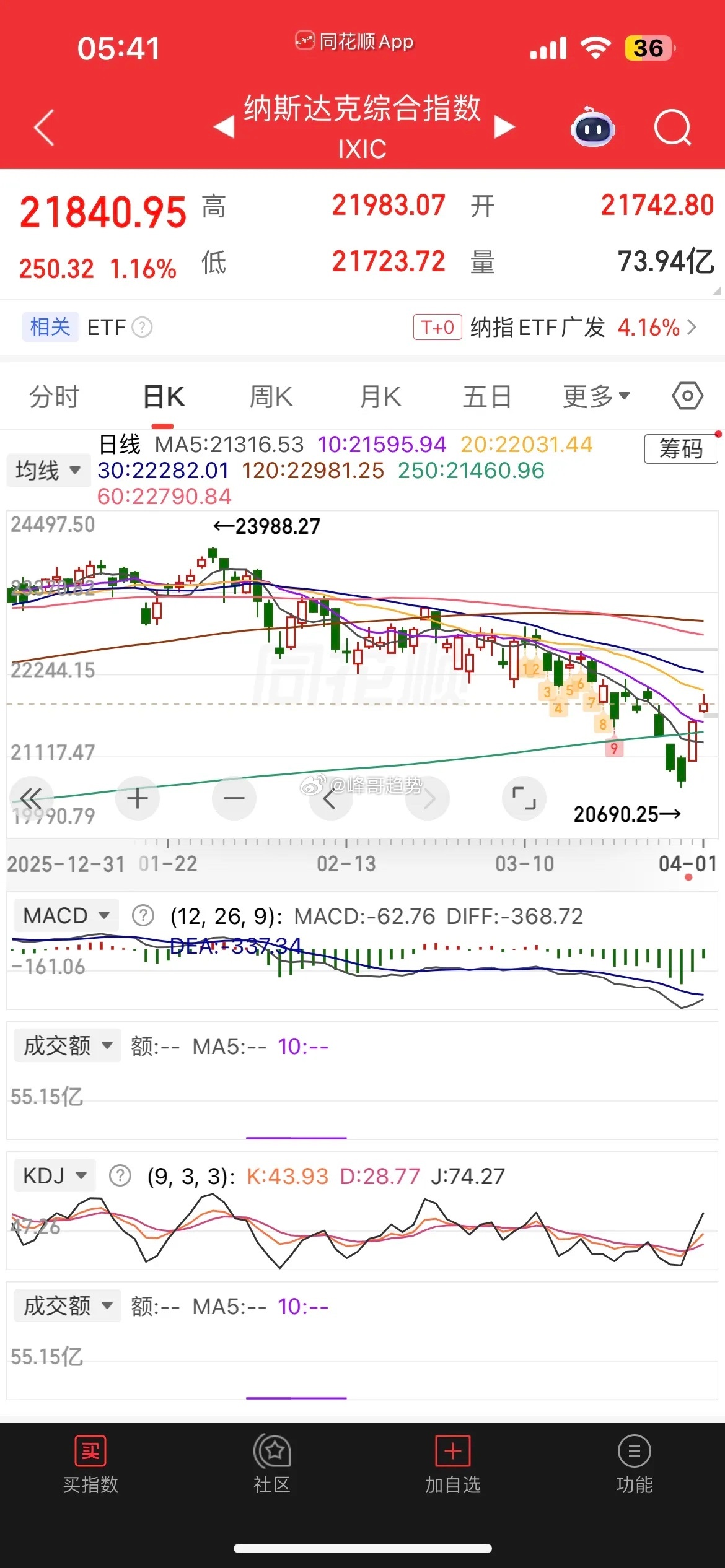Tap the 04-01 date marker on timeline
Image resolution: width=725 pixels, height=1568 pixels.
(x=688, y=864)
